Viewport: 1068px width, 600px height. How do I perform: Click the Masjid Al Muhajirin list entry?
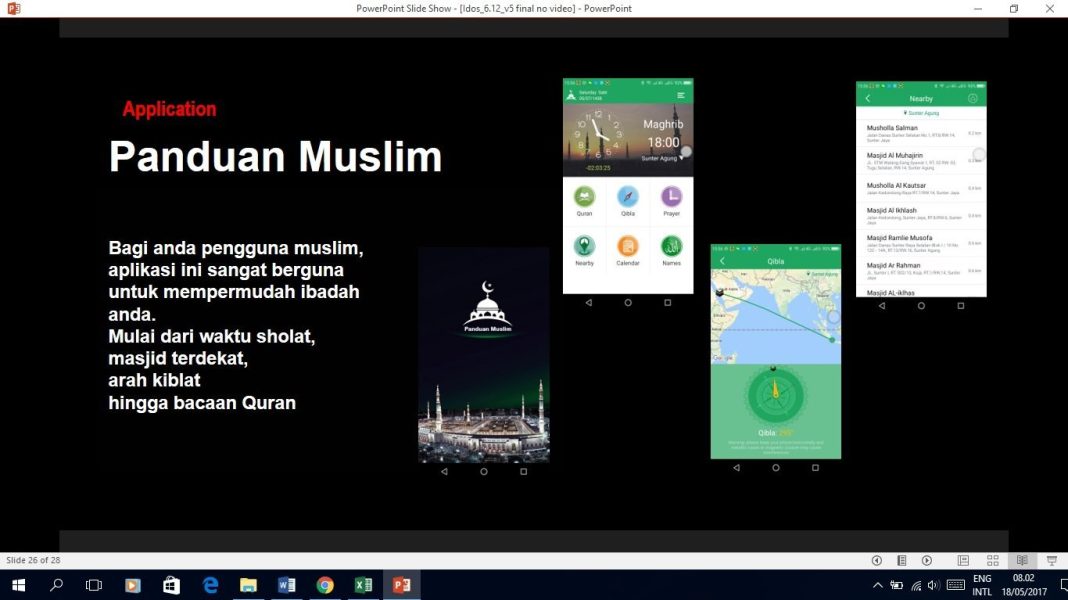click(921, 161)
